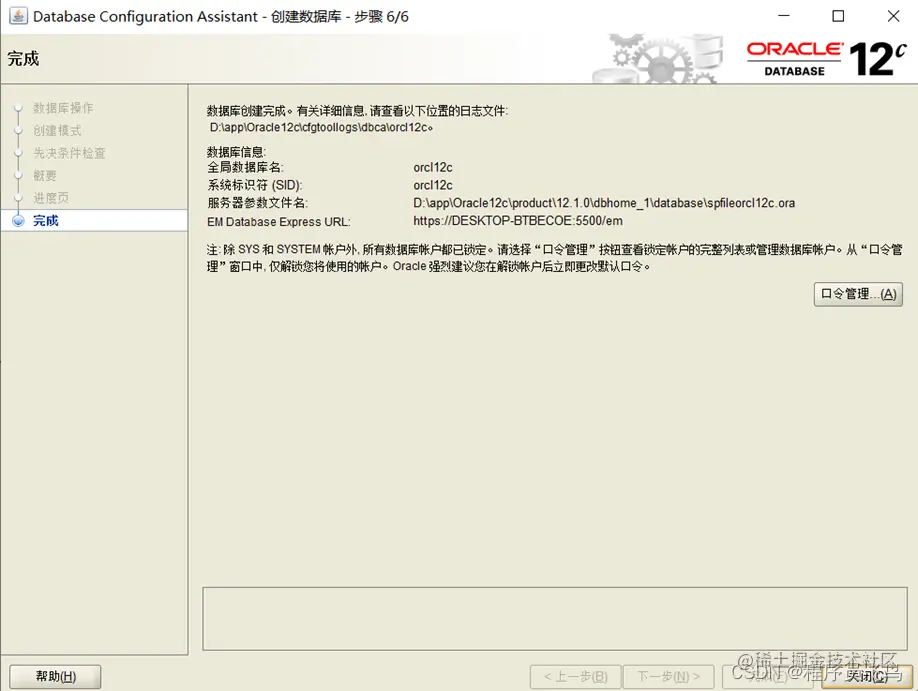Viewport: 918px width, 691px height.
Task: Click the log path D:\app\Oracle12c\cfgtoollogs\dbca\orcl12c
Action: 320,127
